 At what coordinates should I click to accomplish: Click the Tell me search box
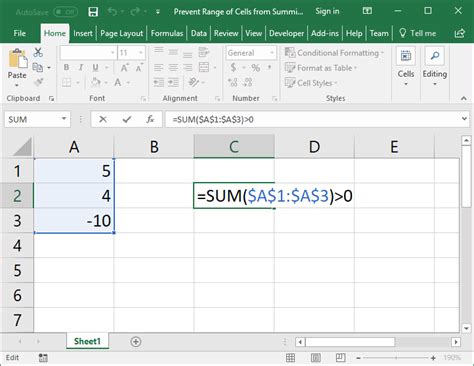coord(417,33)
